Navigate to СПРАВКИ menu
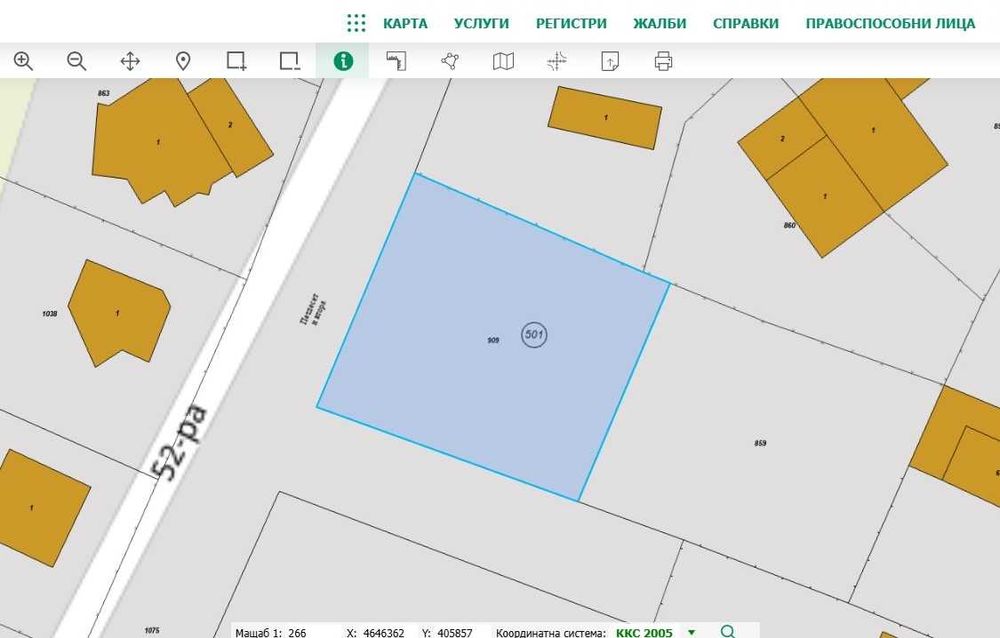 (x=746, y=24)
